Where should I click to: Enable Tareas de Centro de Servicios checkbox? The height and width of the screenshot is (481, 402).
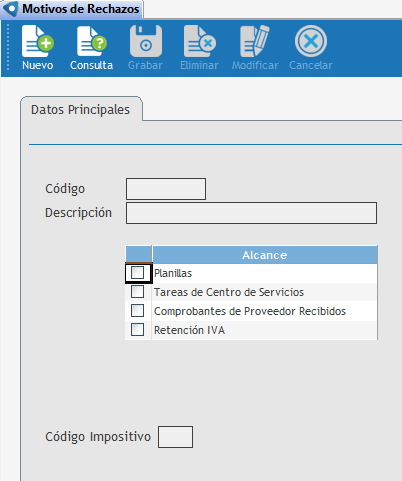pos(137,292)
